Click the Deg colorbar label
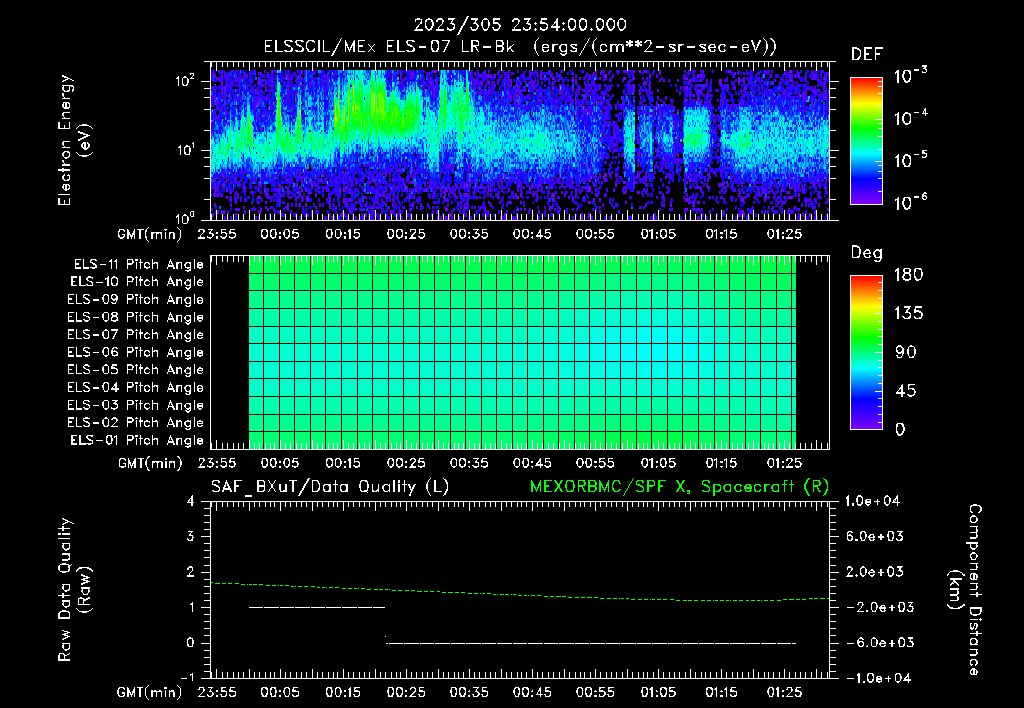This screenshot has height=708, width=1024. [867, 253]
